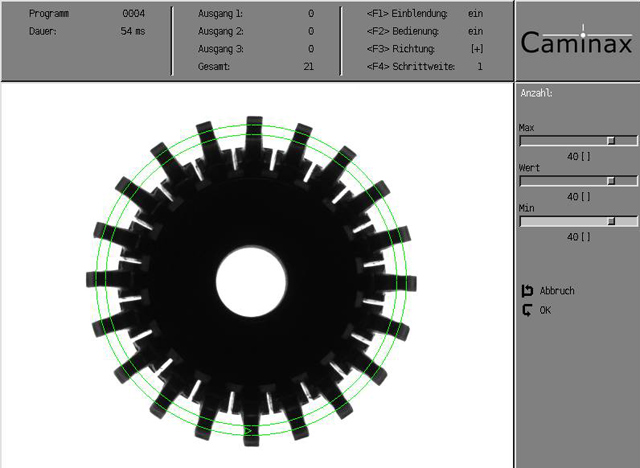Image resolution: width=640 pixels, height=468 pixels.
Task: Confirm with the OK text label
Action: tap(545, 310)
